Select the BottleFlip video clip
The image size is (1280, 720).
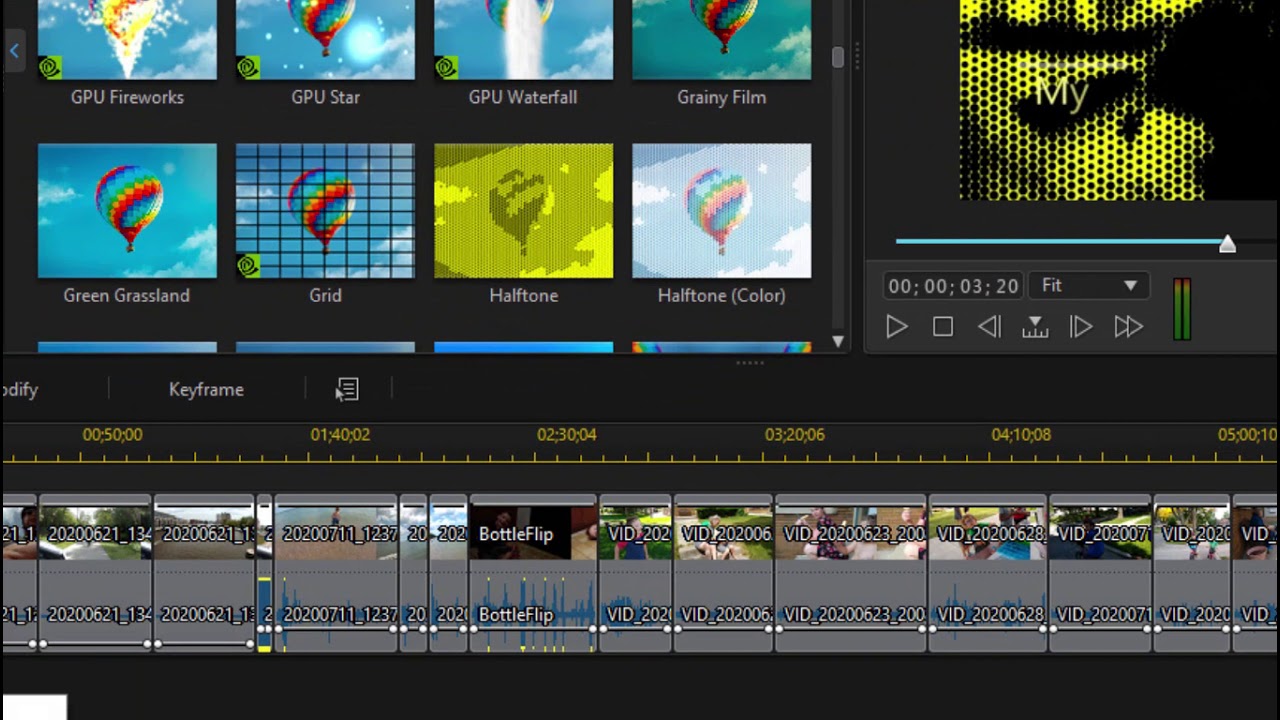532,533
